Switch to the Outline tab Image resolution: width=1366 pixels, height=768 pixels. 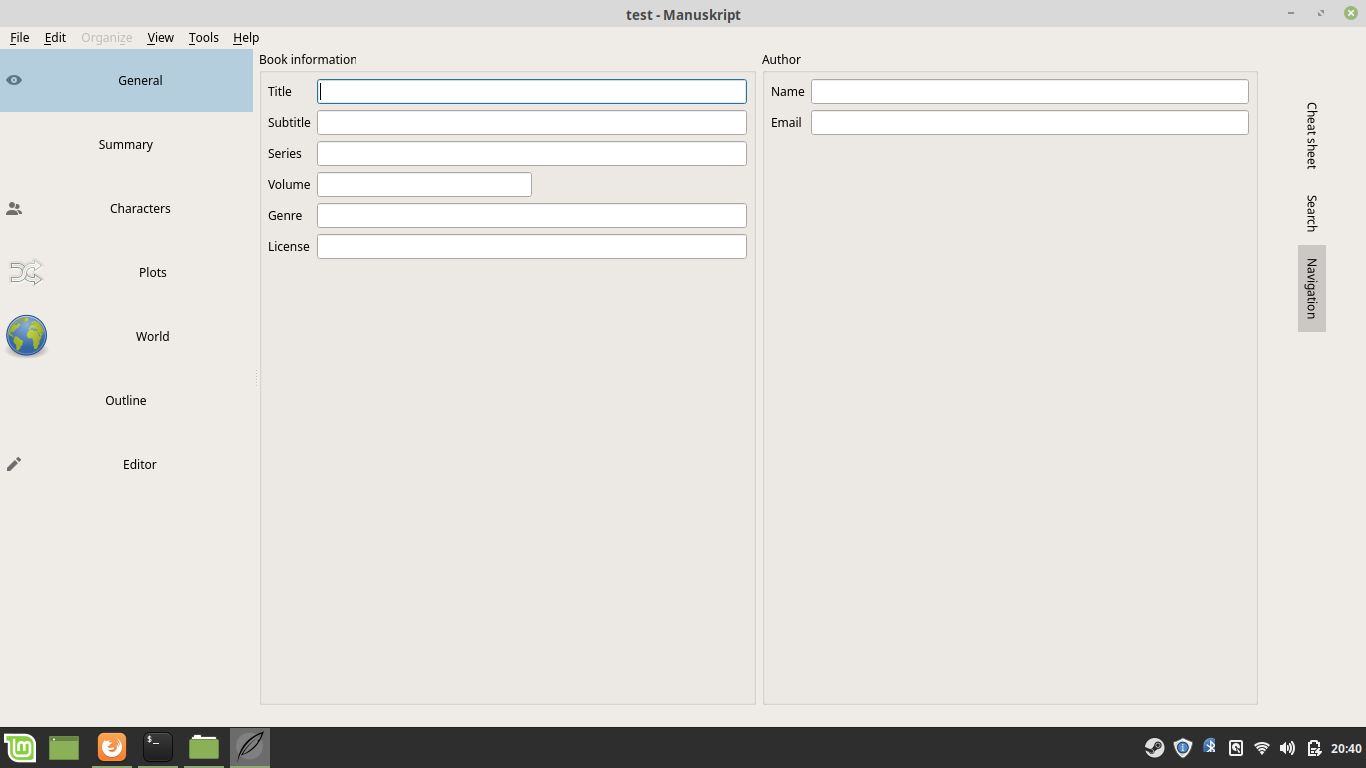pyautogui.click(x=126, y=400)
